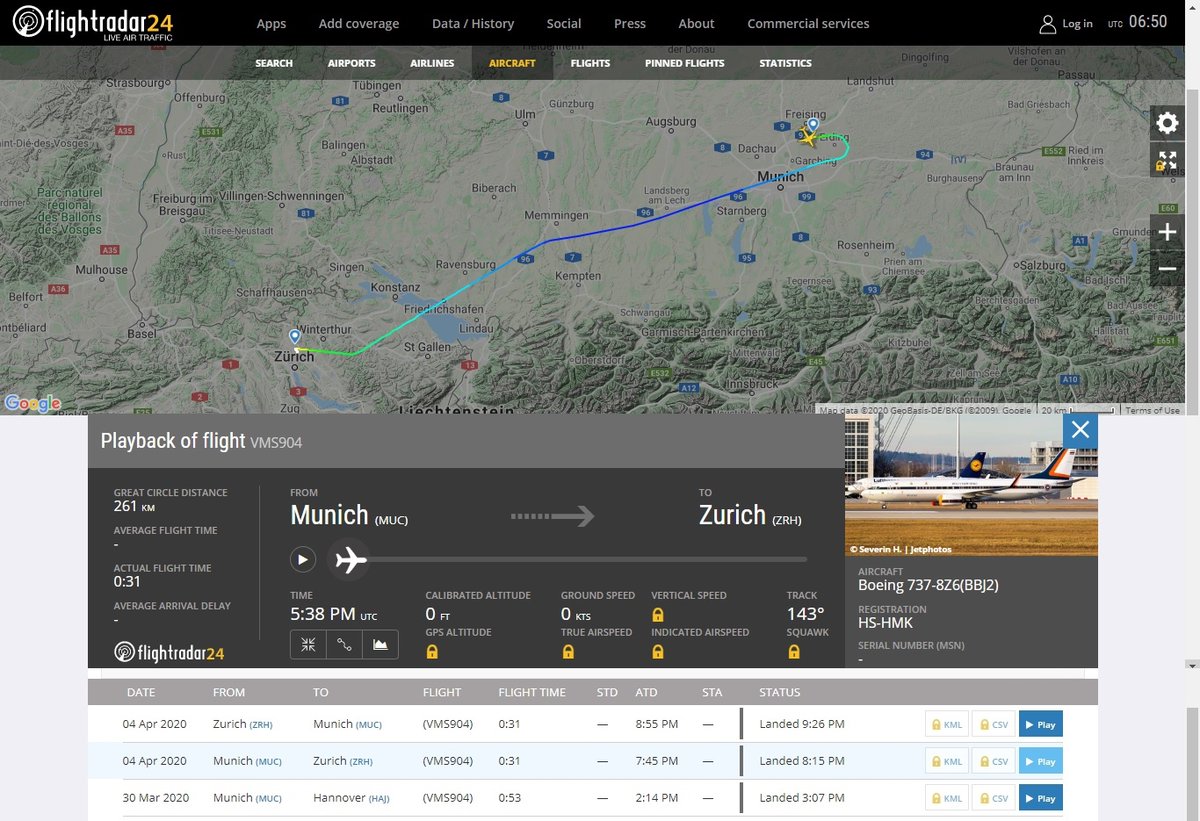Open map Terms of Use link
Image resolution: width=1200 pixels, height=821 pixels.
(x=1152, y=410)
